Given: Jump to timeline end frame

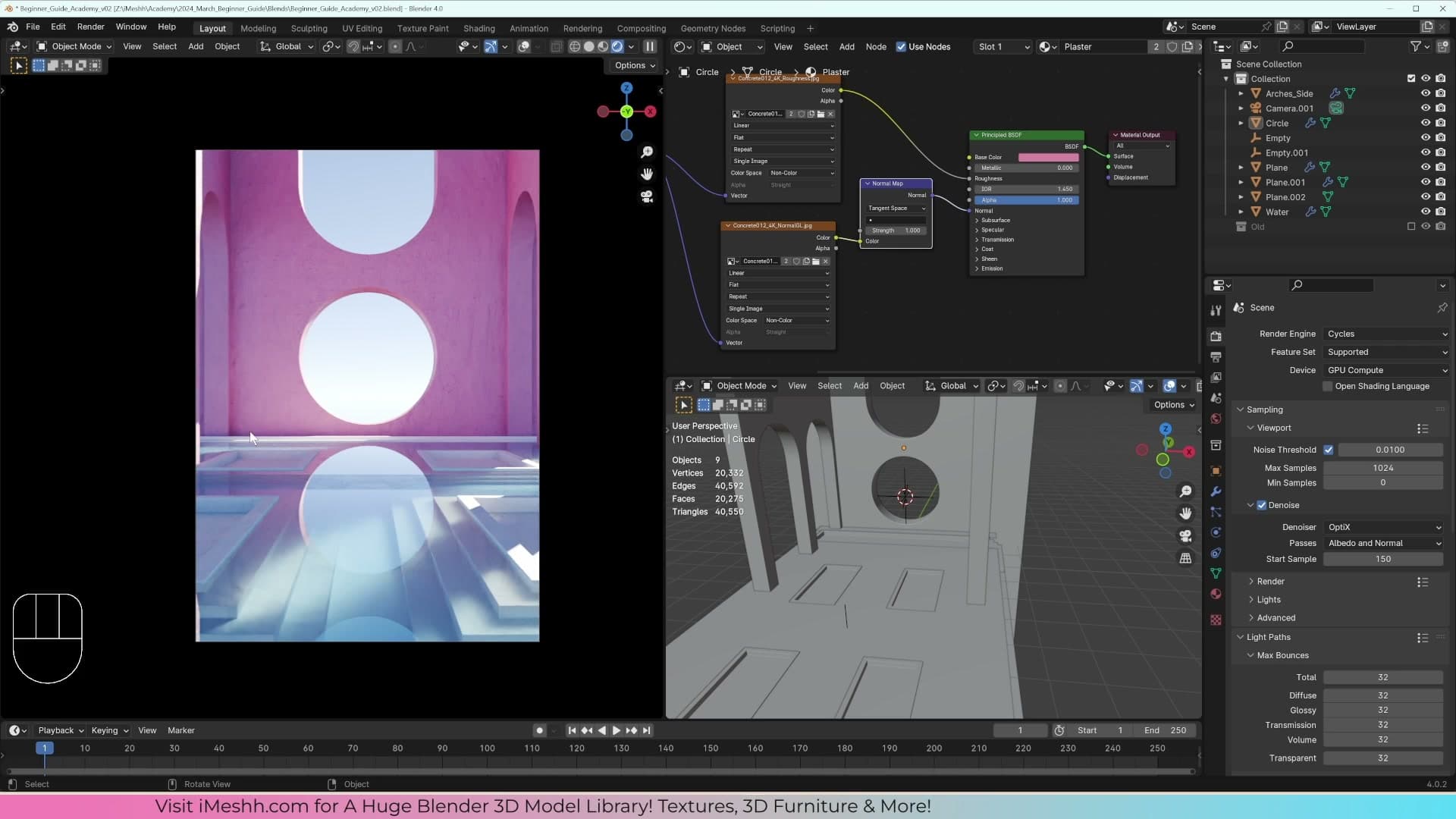Looking at the screenshot, I should tap(646, 730).
